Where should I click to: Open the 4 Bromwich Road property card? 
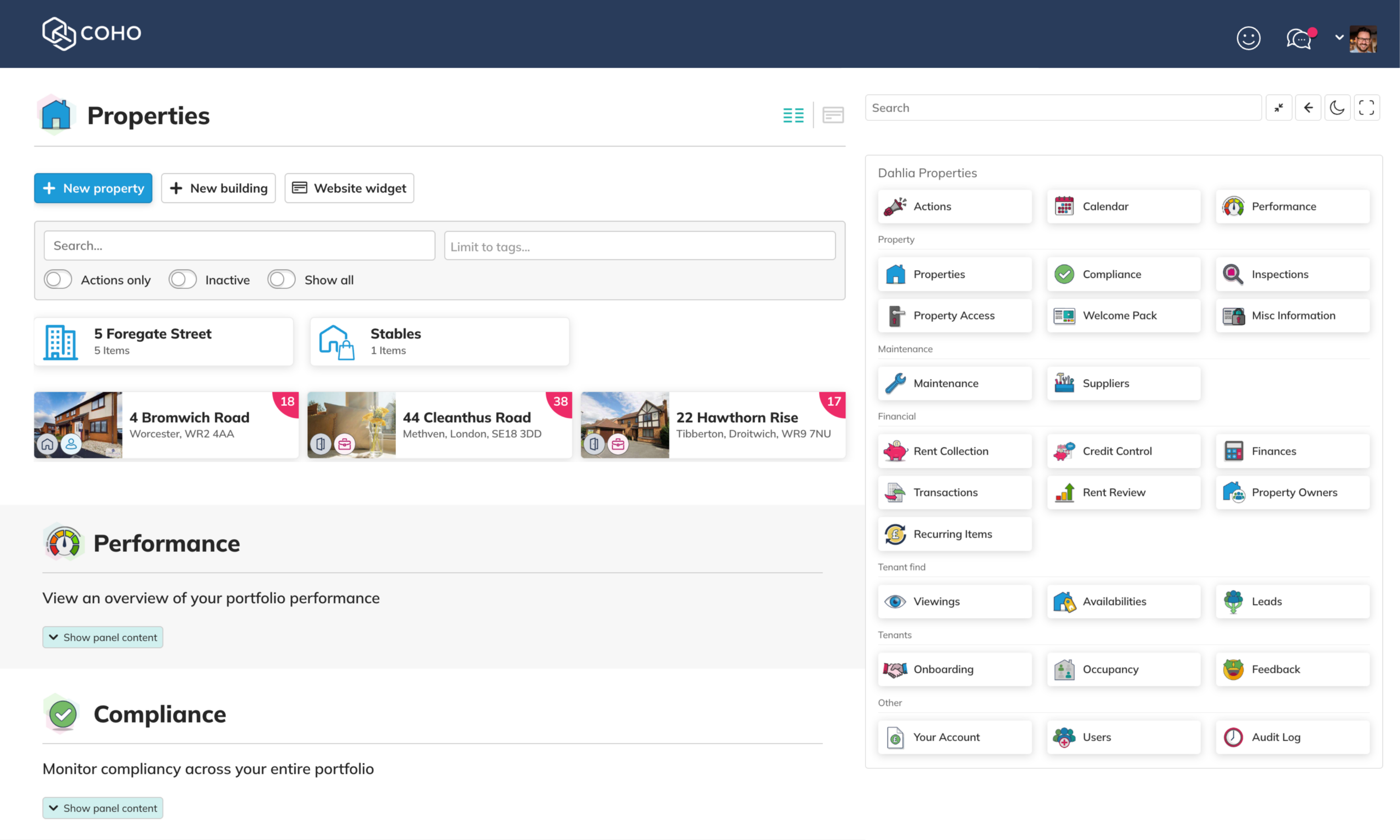(166, 425)
